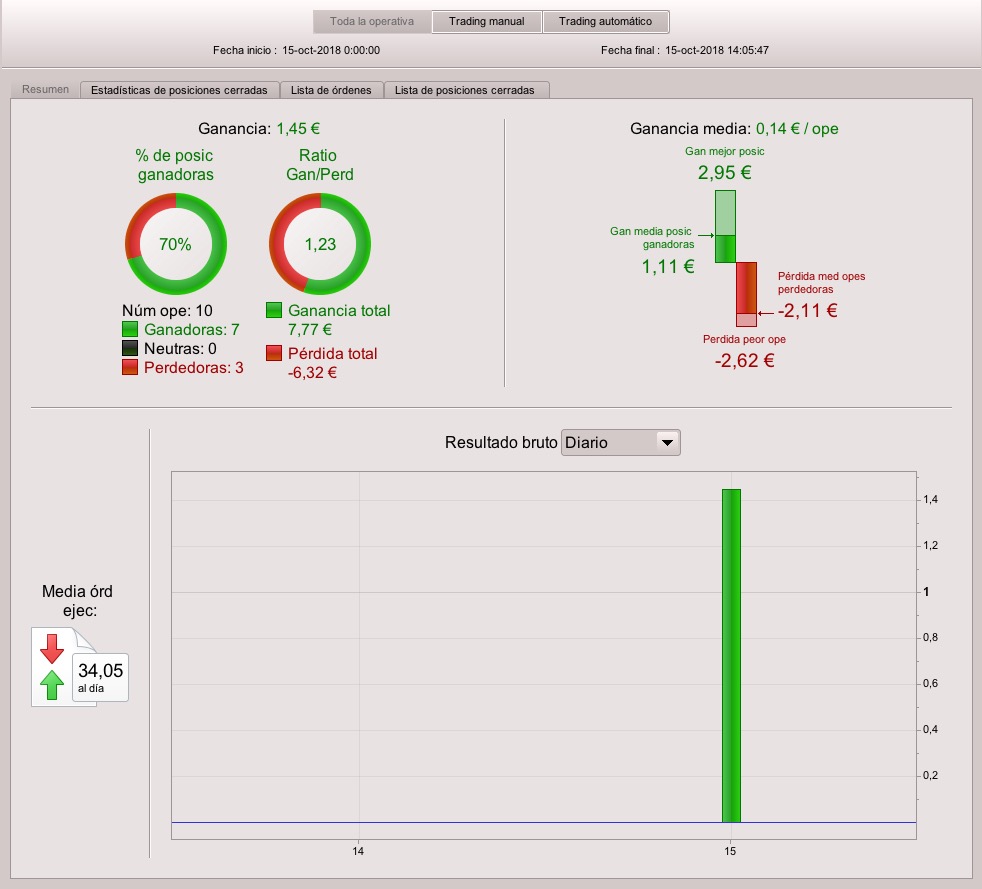The height and width of the screenshot is (889, 982).
Task: Click the Fecha inicio 15-oct-2018 0:00:00 value
Action: [331, 50]
